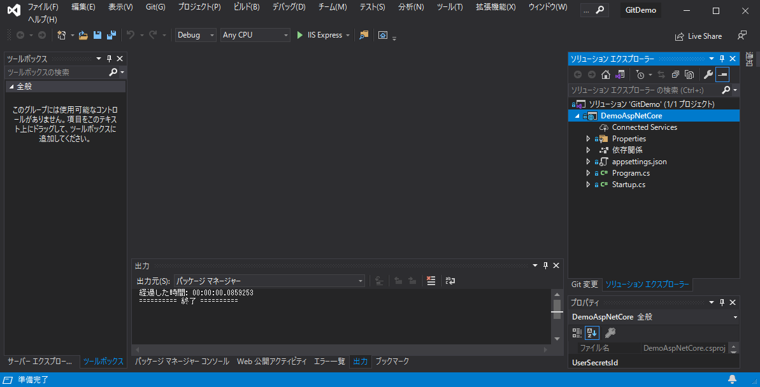Click toolbox search magnifier icon
760x387 pixels.
pyautogui.click(x=113, y=72)
